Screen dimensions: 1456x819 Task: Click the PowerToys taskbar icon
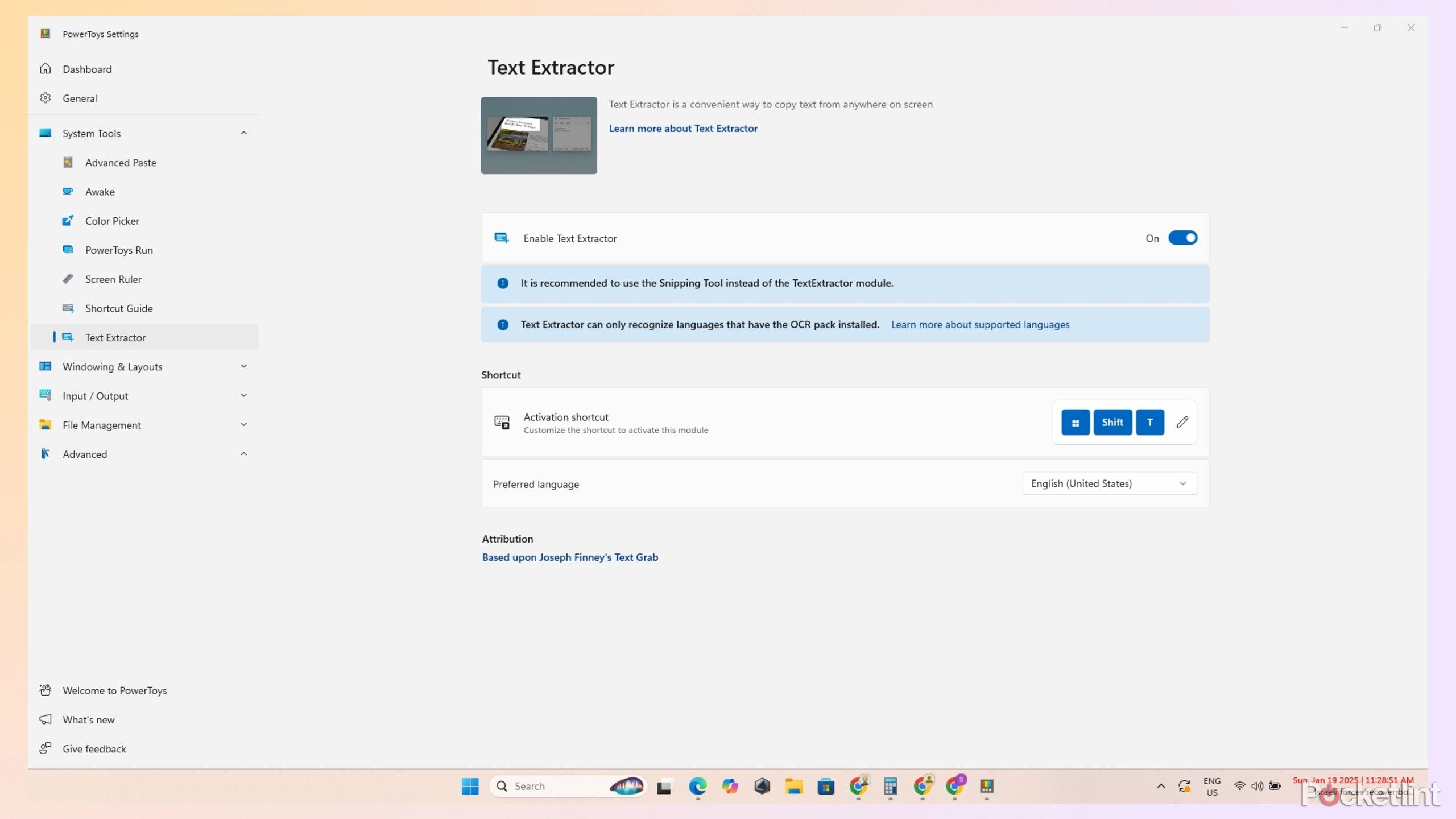tap(987, 787)
